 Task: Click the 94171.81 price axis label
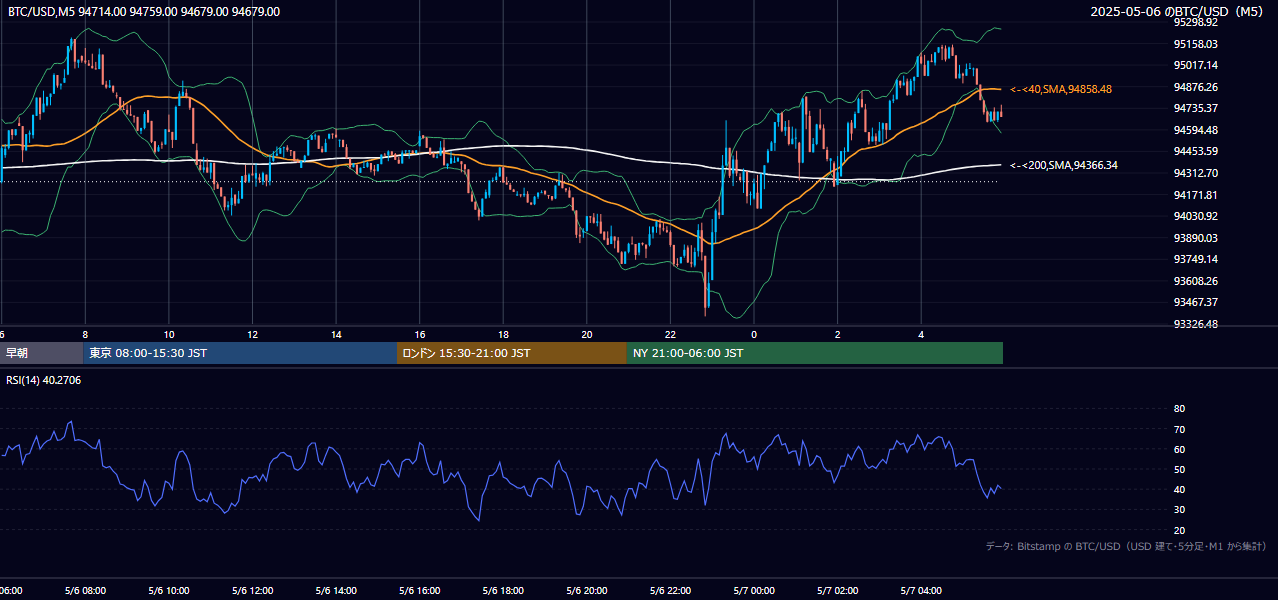pyautogui.click(x=1195, y=195)
